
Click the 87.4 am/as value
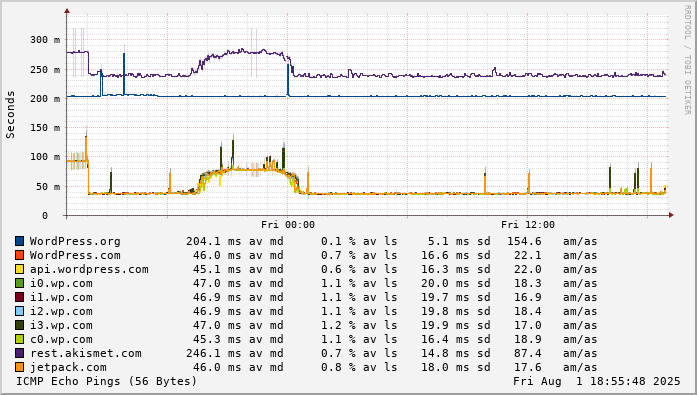point(528,353)
